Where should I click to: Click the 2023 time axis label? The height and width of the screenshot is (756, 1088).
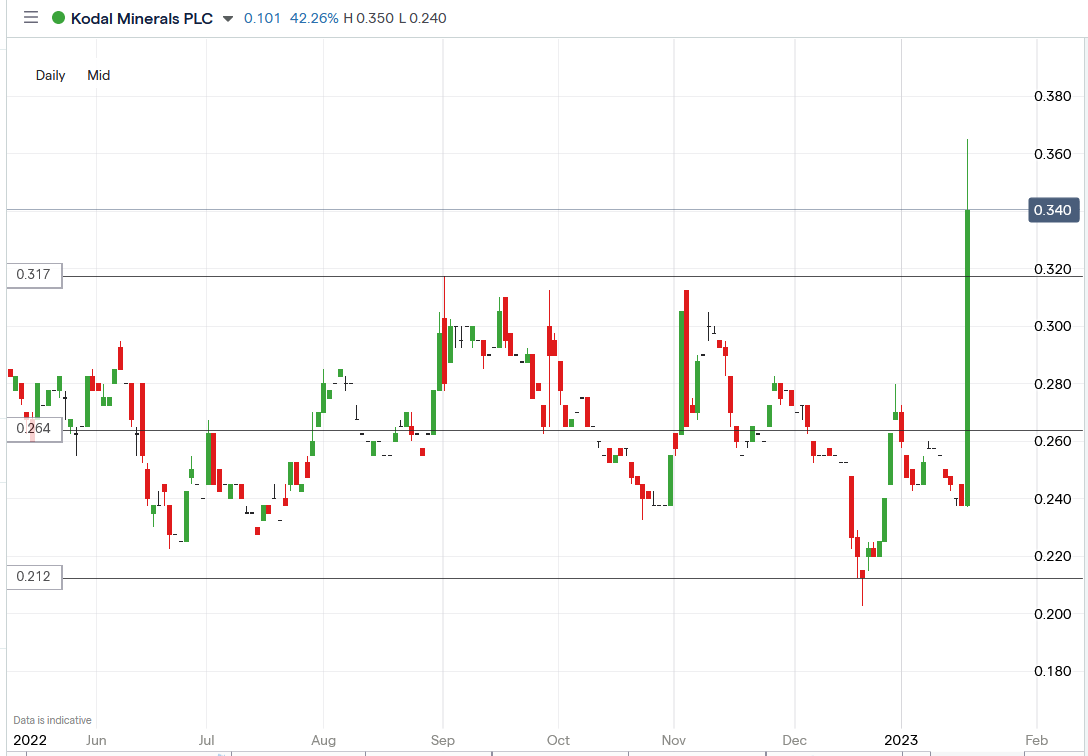(901, 740)
